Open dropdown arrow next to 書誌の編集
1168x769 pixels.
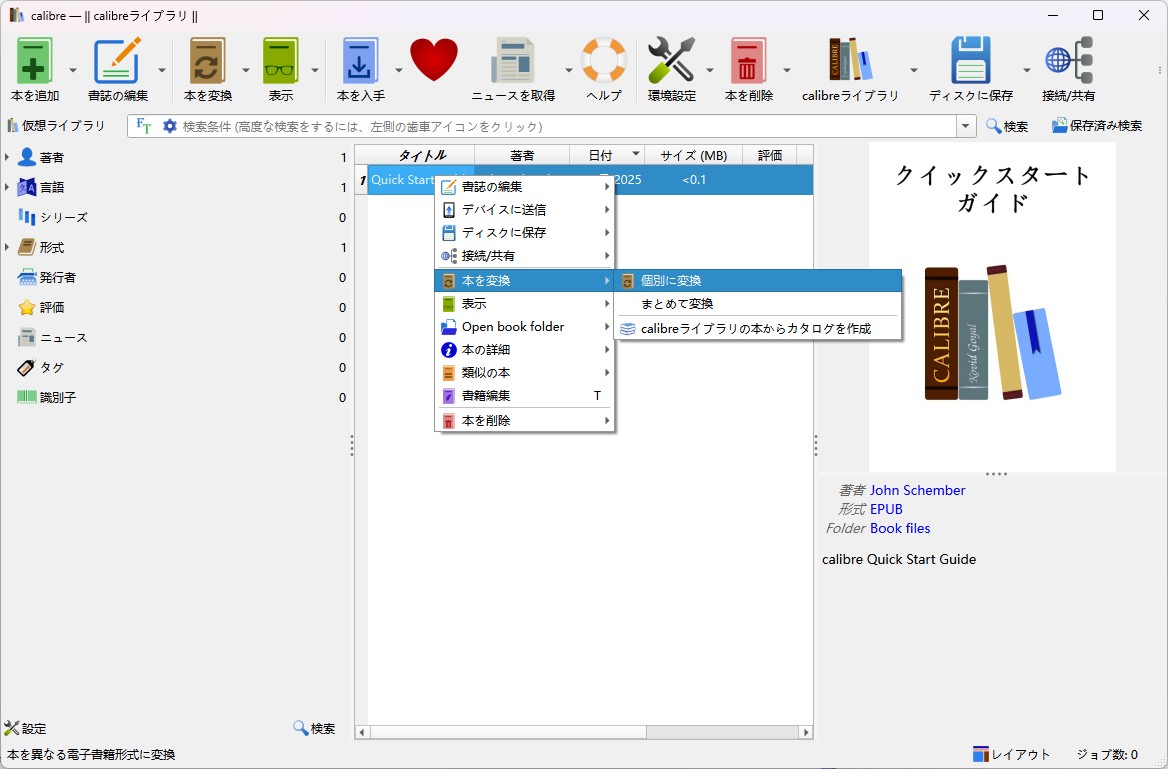click(162, 71)
